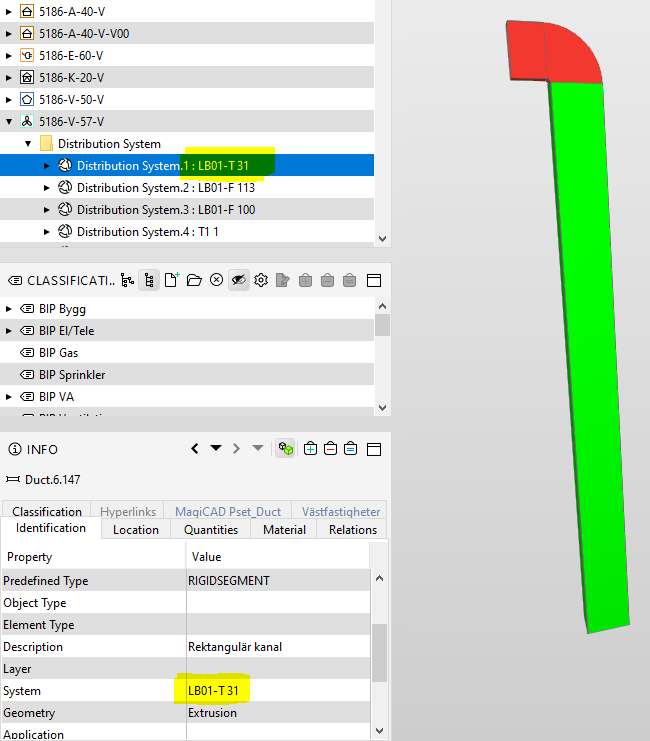This screenshot has width=650, height=741.
Task: Click the RIGIDSEGMENT predefined type value
Action: click(x=229, y=580)
